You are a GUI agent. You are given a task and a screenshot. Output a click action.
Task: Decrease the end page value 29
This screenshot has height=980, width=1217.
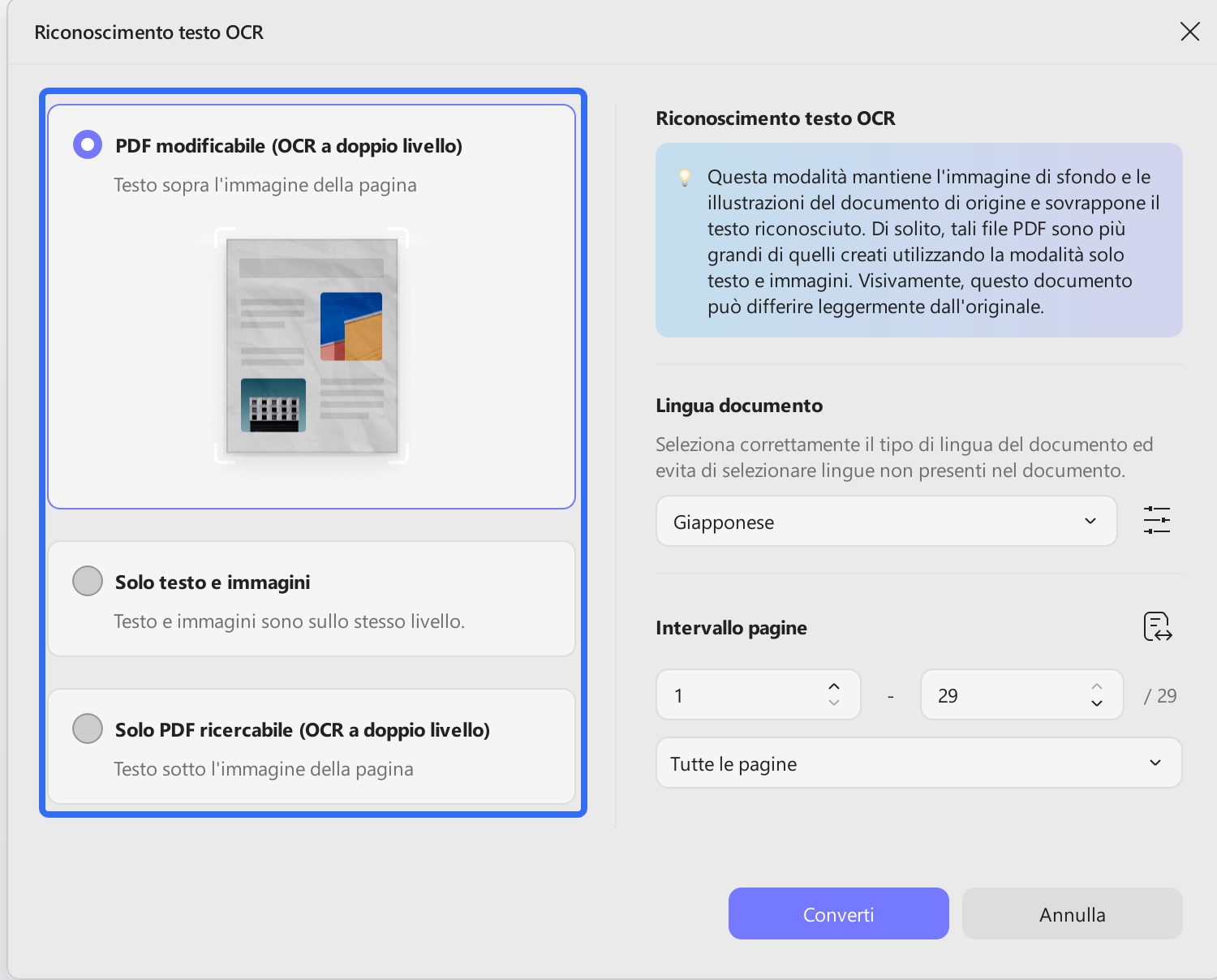(1097, 703)
